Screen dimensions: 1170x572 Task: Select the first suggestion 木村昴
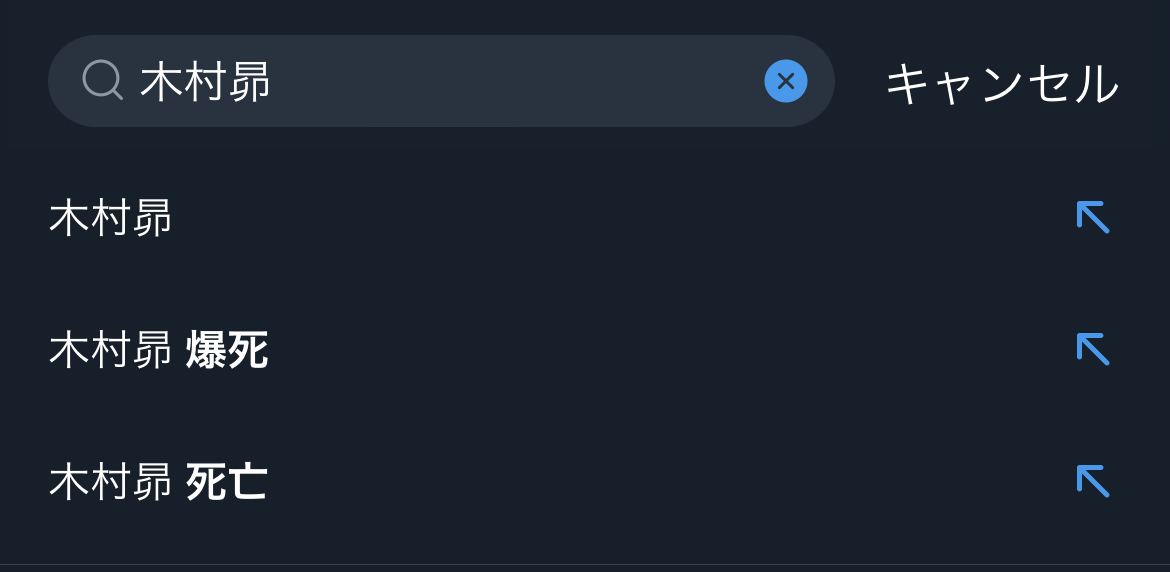click(x=111, y=218)
